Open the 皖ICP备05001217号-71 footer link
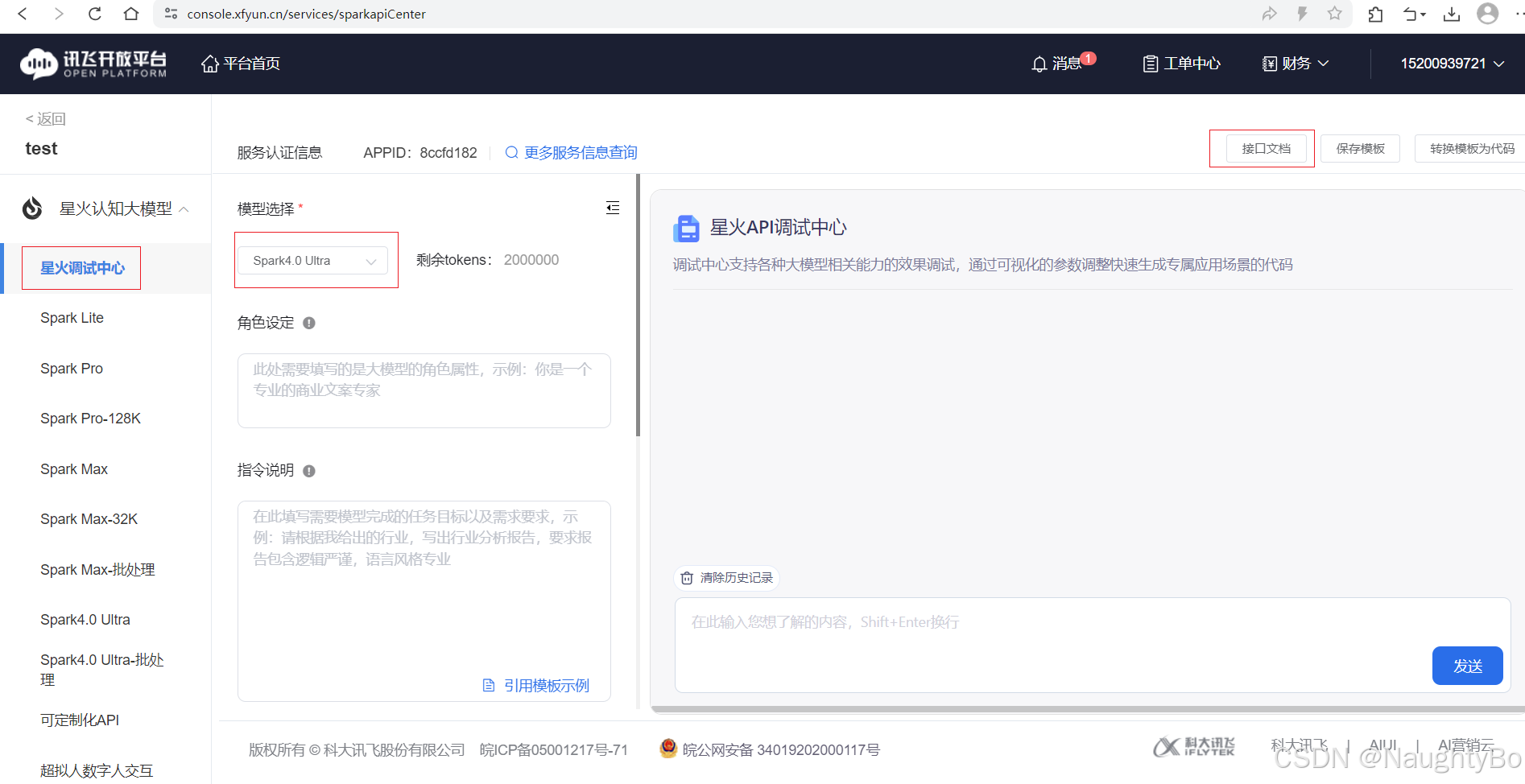 [553, 749]
